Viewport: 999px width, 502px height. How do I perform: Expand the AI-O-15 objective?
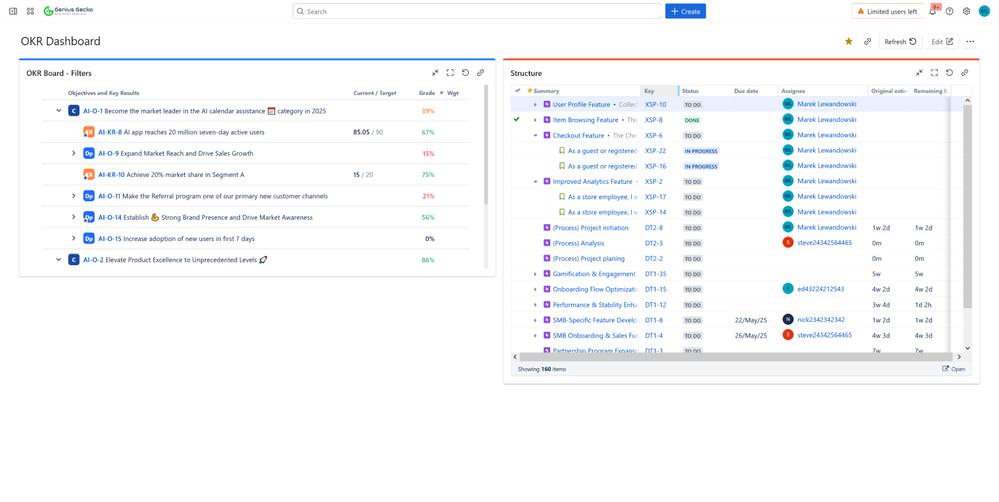tap(74, 238)
